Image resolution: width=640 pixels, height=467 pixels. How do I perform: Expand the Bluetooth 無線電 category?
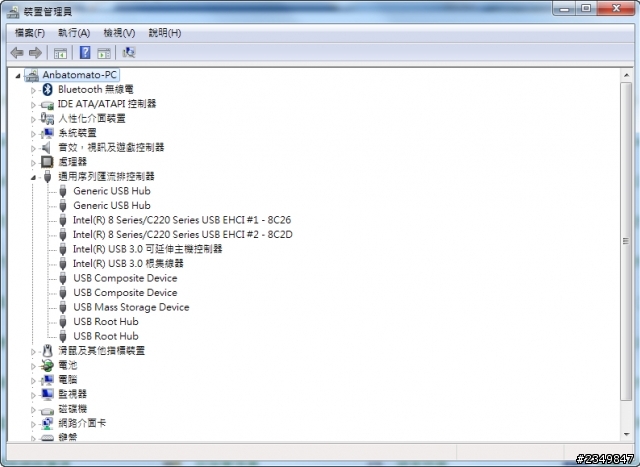(33, 90)
